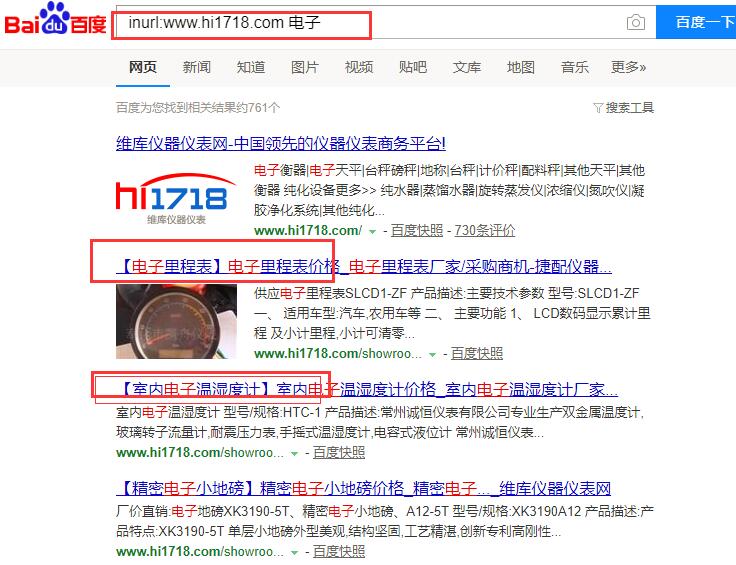Image resolution: width=736 pixels, height=565 pixels.
Task: Open the 维库仪器仪表网 result title link
Action: pyautogui.click(x=281, y=143)
